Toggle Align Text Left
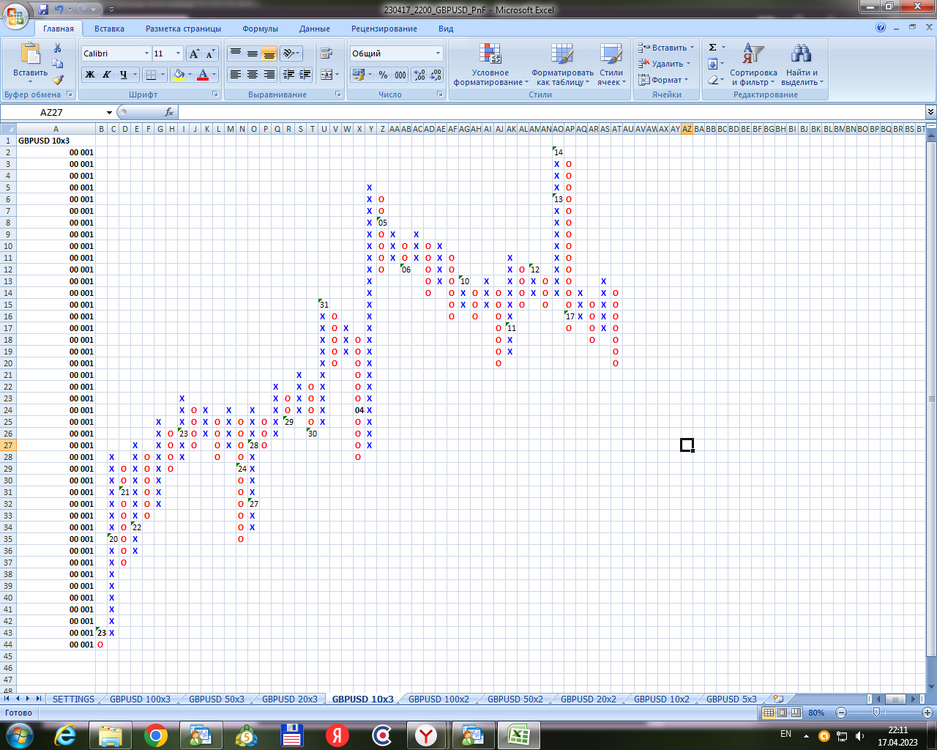Image resolution: width=937 pixels, height=750 pixels. point(235,75)
